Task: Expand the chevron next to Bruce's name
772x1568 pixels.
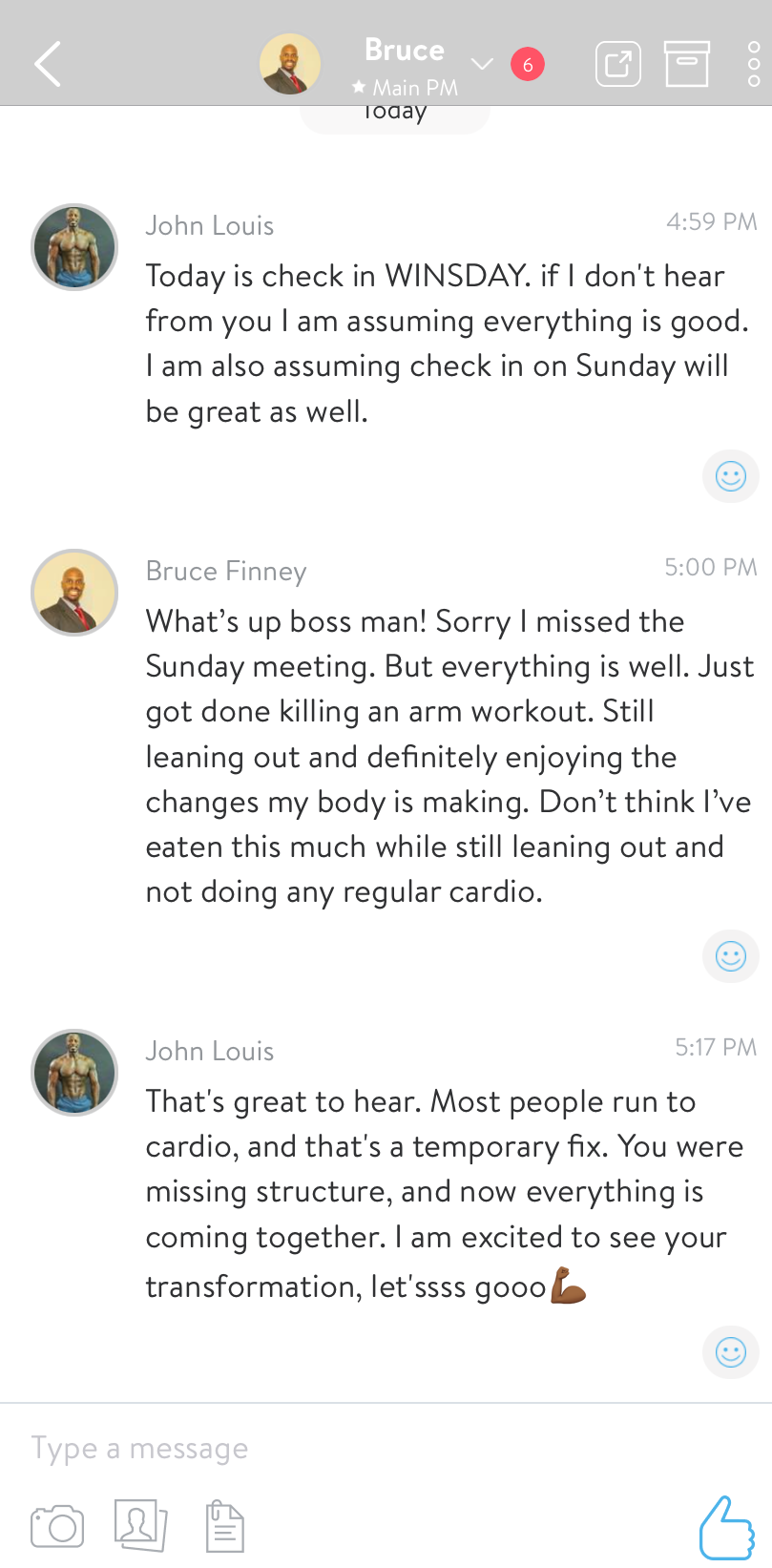Action: point(482,64)
